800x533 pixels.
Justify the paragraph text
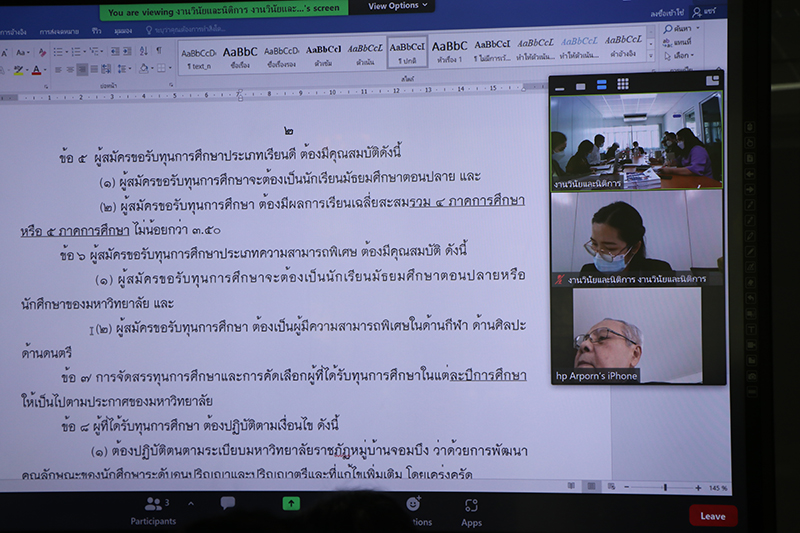[x=94, y=69]
